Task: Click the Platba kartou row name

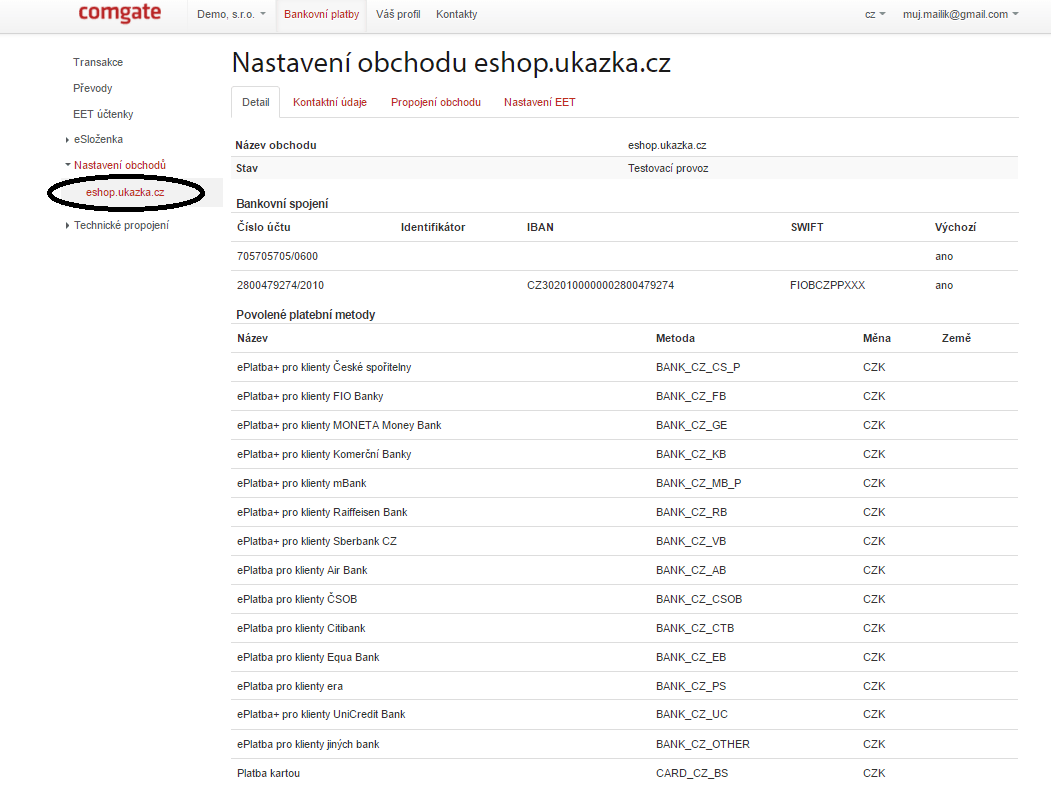Action: coord(268,774)
